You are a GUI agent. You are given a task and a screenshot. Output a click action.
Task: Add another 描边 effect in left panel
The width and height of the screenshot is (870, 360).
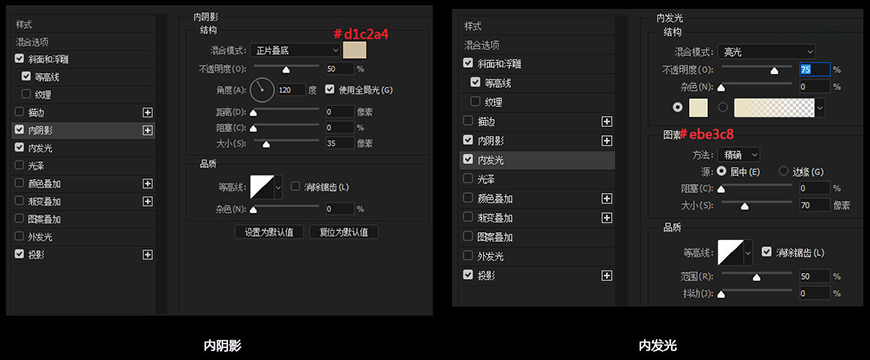coord(148,113)
